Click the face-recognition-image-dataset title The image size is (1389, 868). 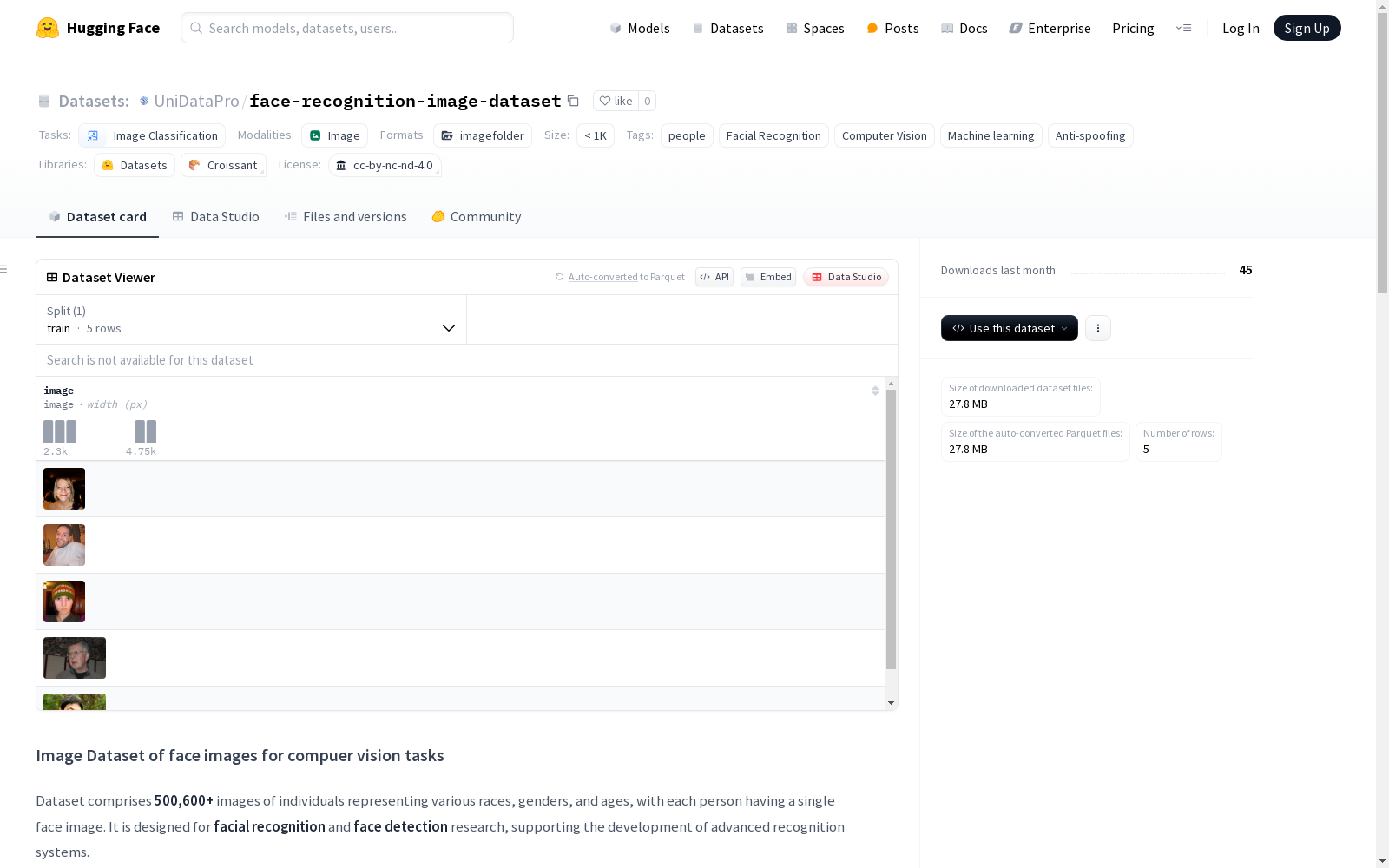click(405, 101)
